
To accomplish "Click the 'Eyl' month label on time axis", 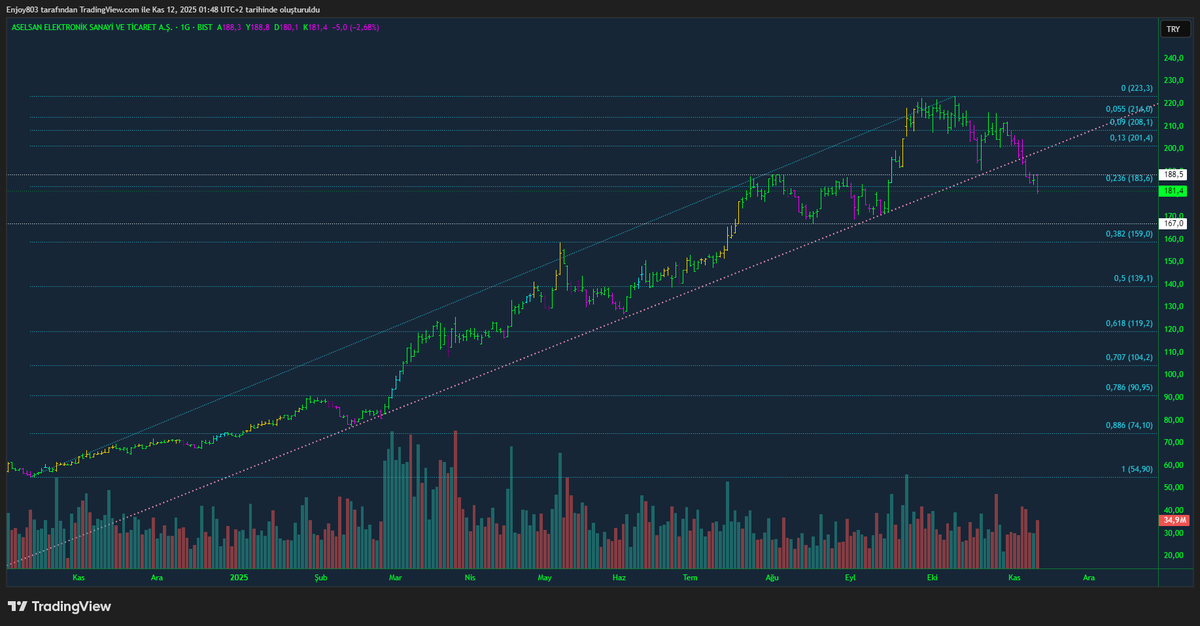I will point(850,577).
